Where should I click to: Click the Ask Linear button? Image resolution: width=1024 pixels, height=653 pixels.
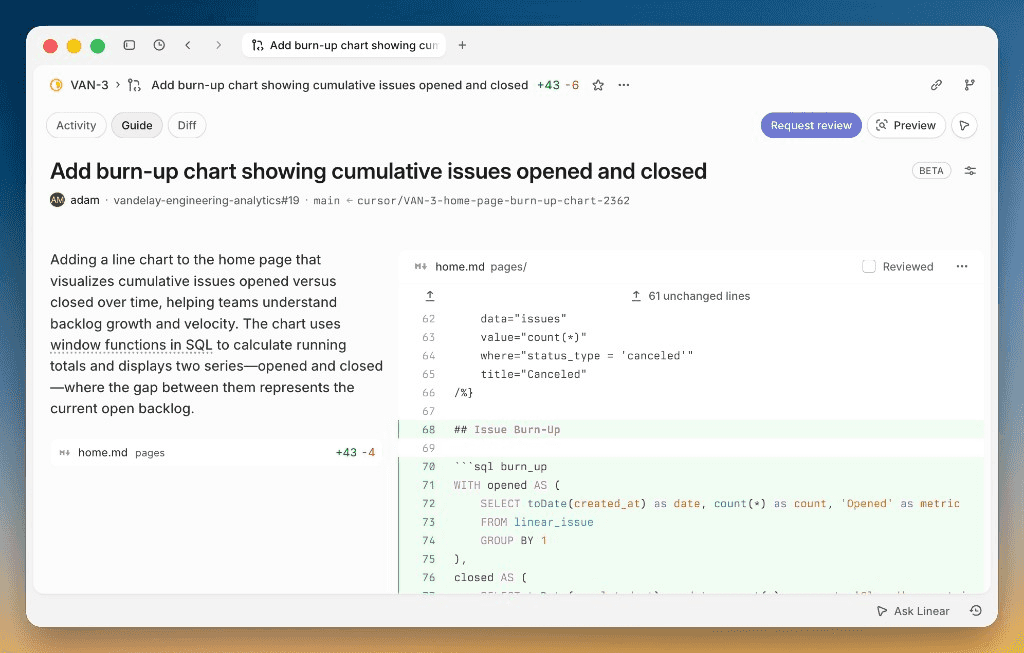tap(913, 611)
